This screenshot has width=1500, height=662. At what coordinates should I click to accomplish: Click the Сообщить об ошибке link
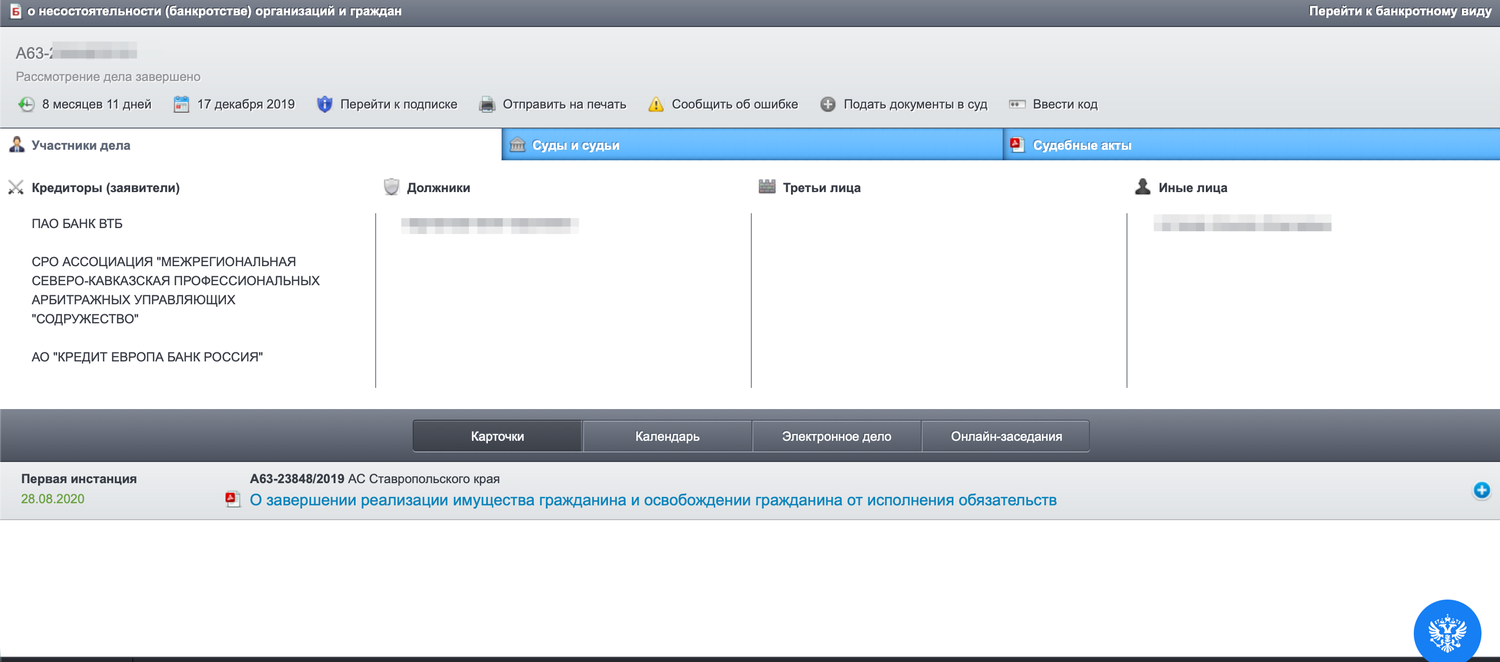pyautogui.click(x=735, y=104)
